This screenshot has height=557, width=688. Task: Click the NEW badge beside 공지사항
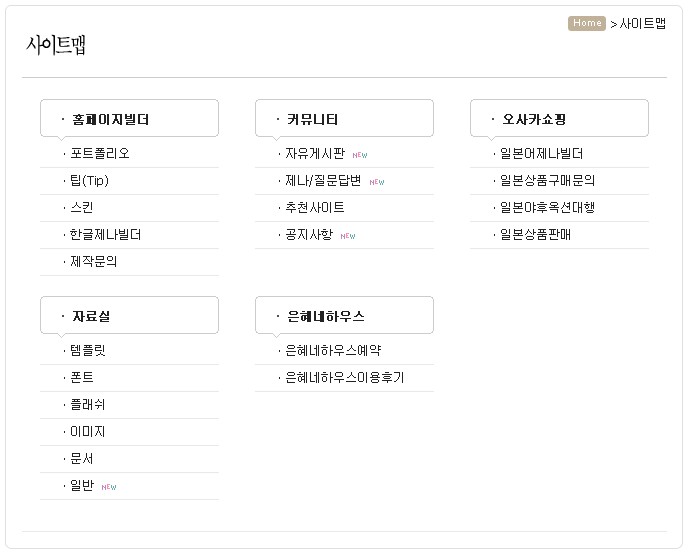click(x=348, y=236)
